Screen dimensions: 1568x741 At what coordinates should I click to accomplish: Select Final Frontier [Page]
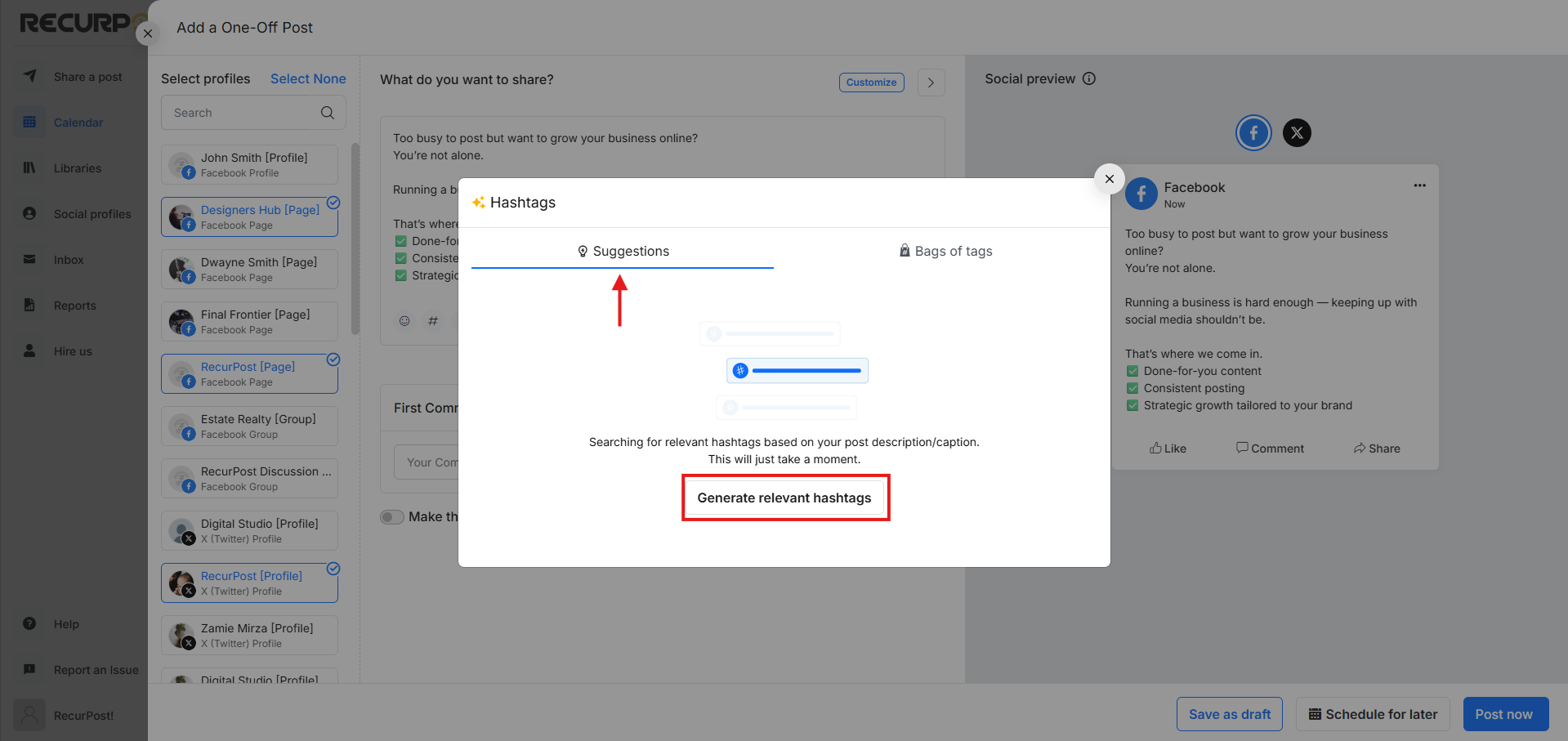(249, 322)
